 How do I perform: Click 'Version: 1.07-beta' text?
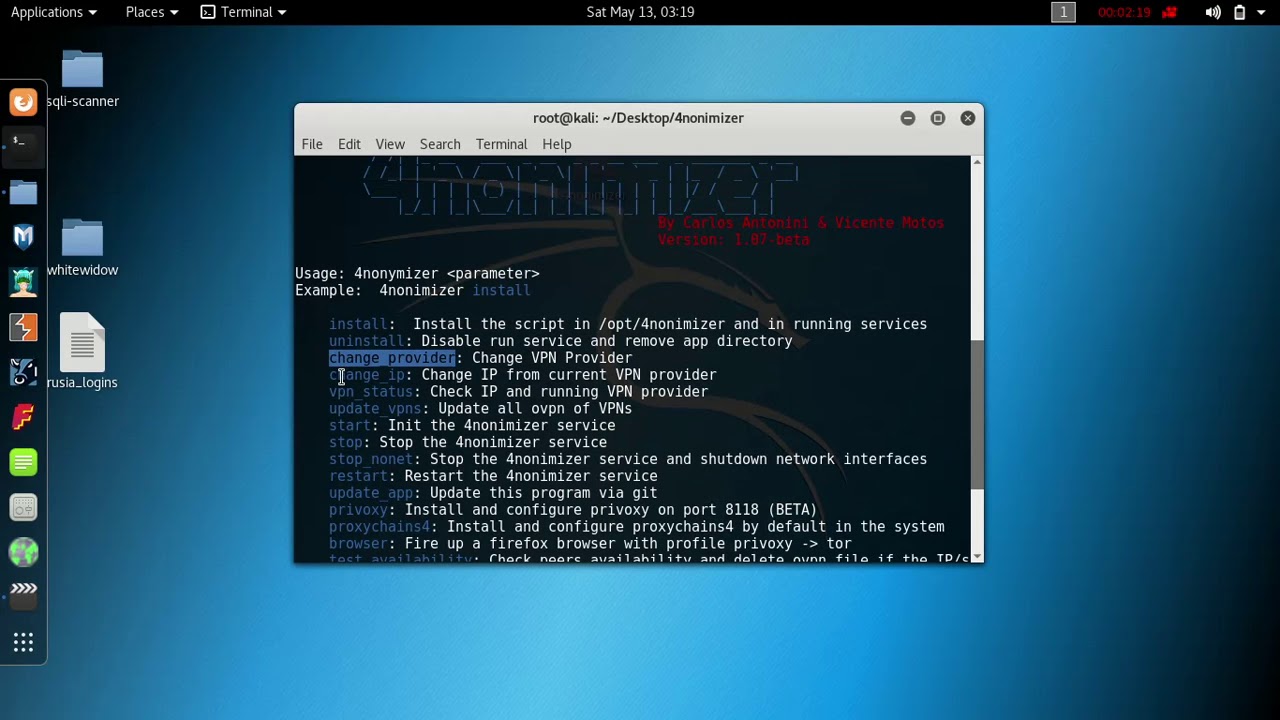[x=733, y=240]
